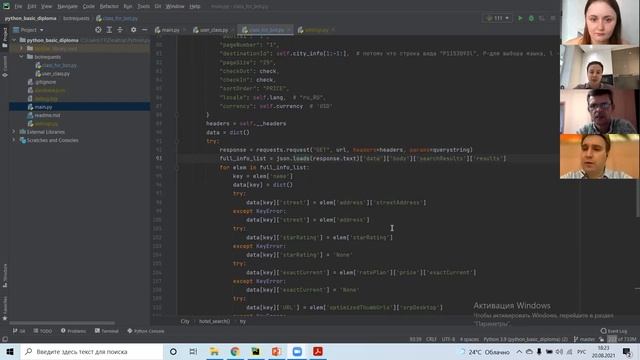Click into the Windows search box
640x360 pixels.
pyautogui.click(x=92, y=351)
